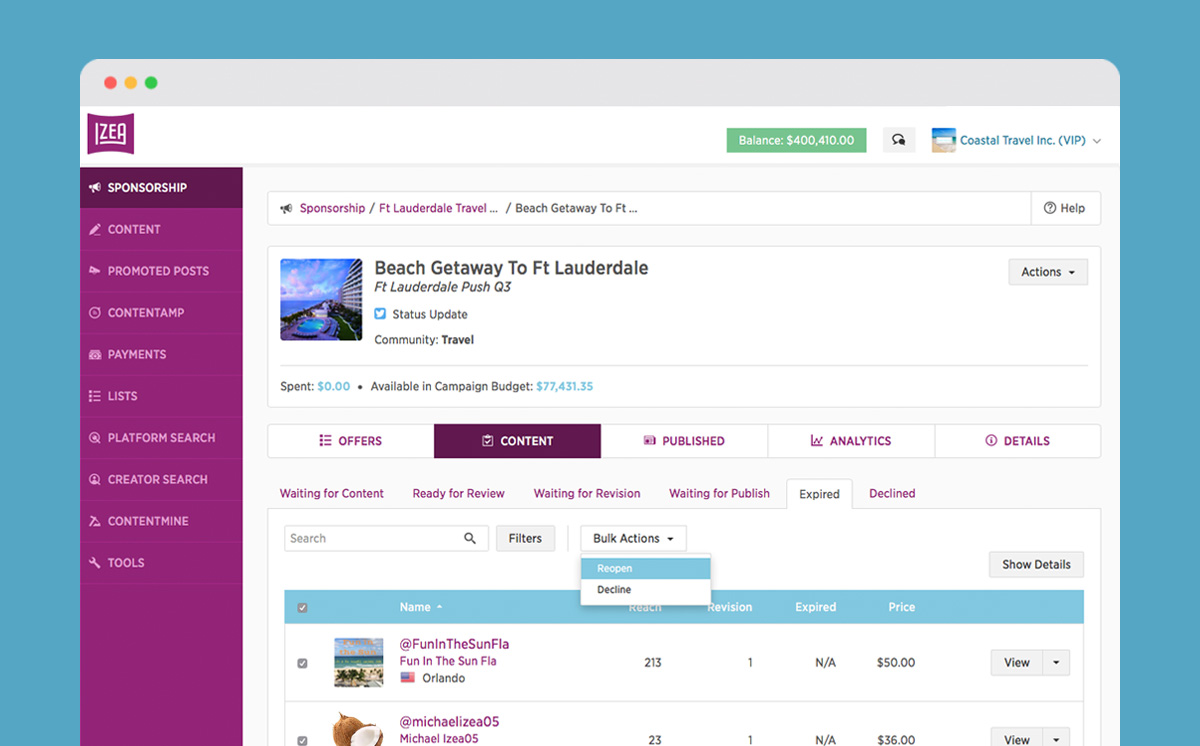Open Payments in the sidebar

pyautogui.click(x=161, y=354)
